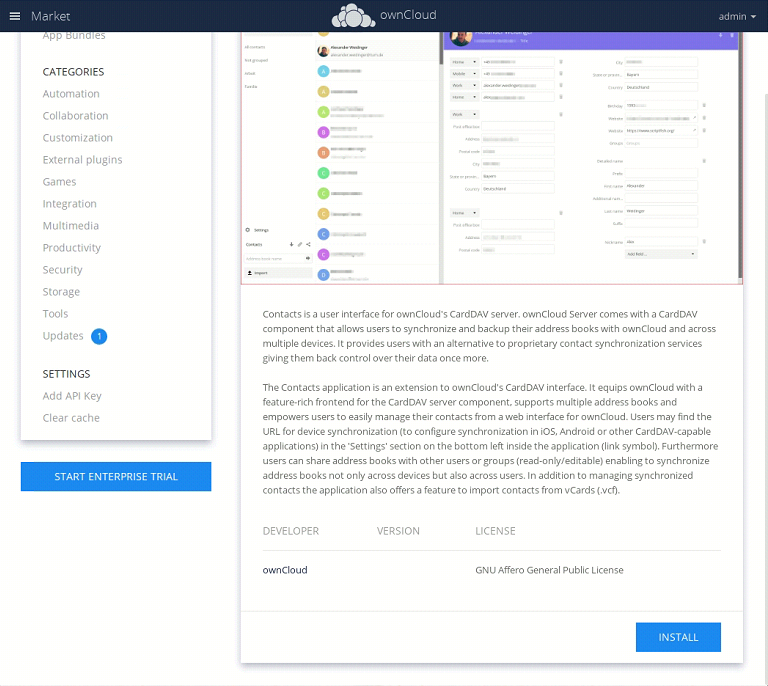Show available Updates
The image size is (768, 686).
tap(63, 336)
